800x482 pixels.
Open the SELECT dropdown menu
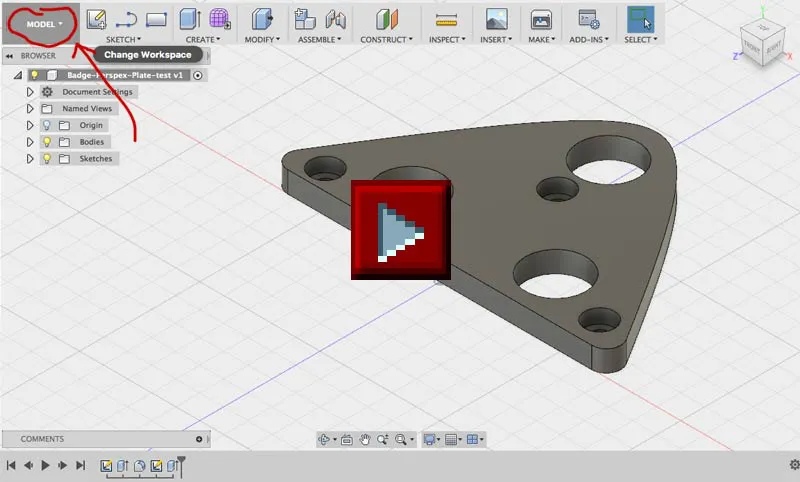coord(641,39)
